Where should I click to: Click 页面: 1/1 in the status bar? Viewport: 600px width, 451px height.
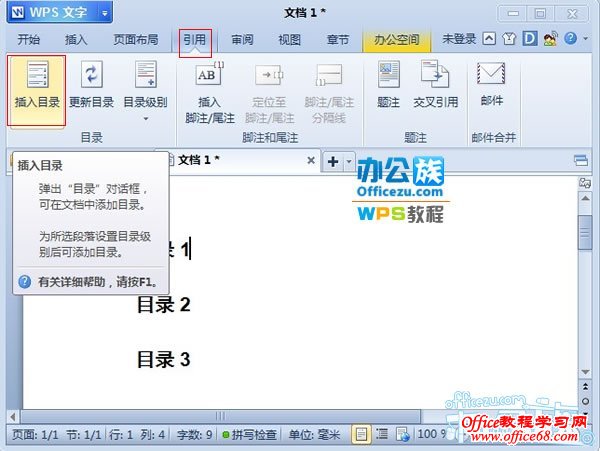(x=35, y=435)
